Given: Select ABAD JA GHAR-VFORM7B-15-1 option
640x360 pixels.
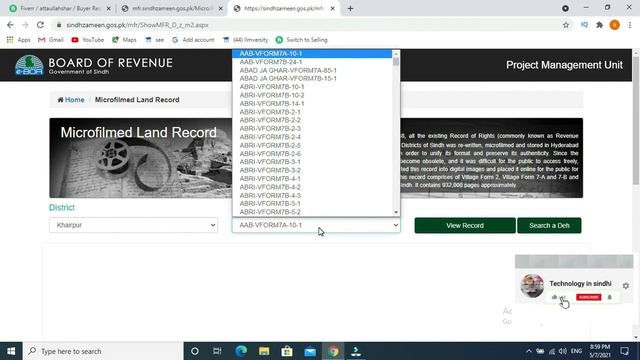Looking at the screenshot, I should (x=312, y=78).
